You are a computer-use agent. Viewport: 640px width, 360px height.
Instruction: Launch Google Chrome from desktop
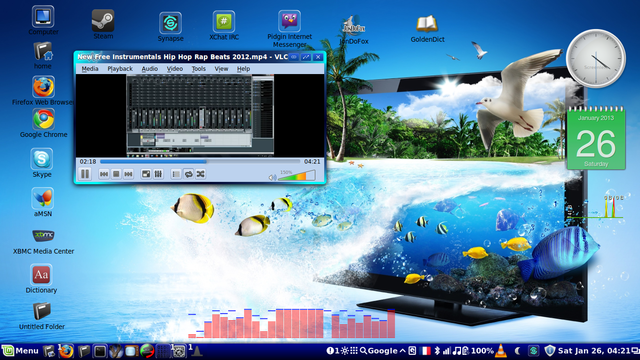pos(44,123)
